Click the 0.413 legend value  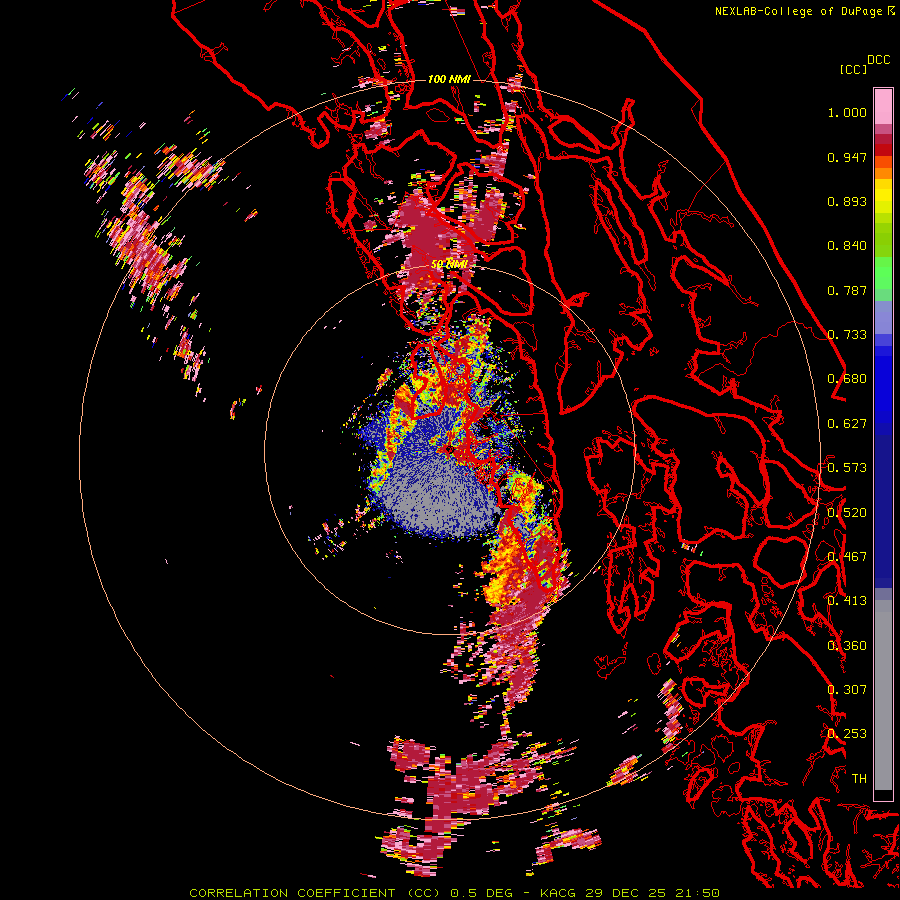click(x=847, y=601)
